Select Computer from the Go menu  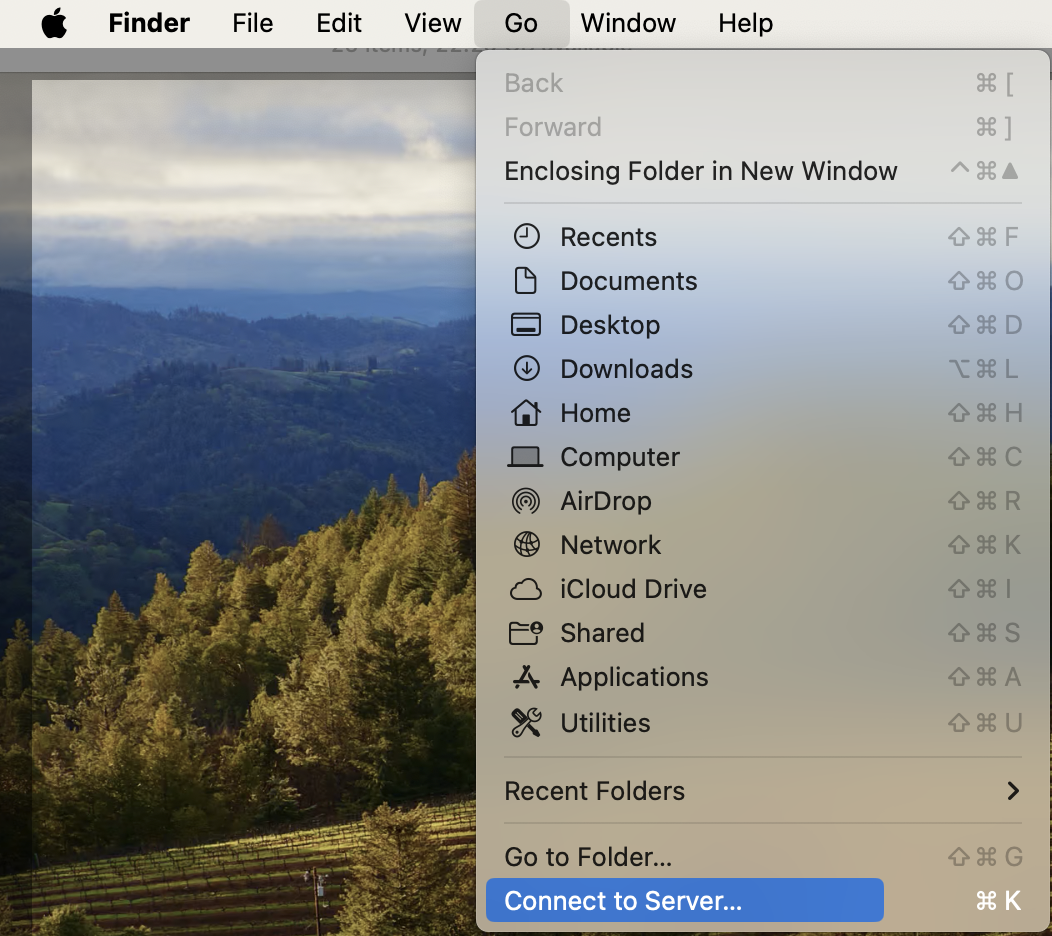619,457
